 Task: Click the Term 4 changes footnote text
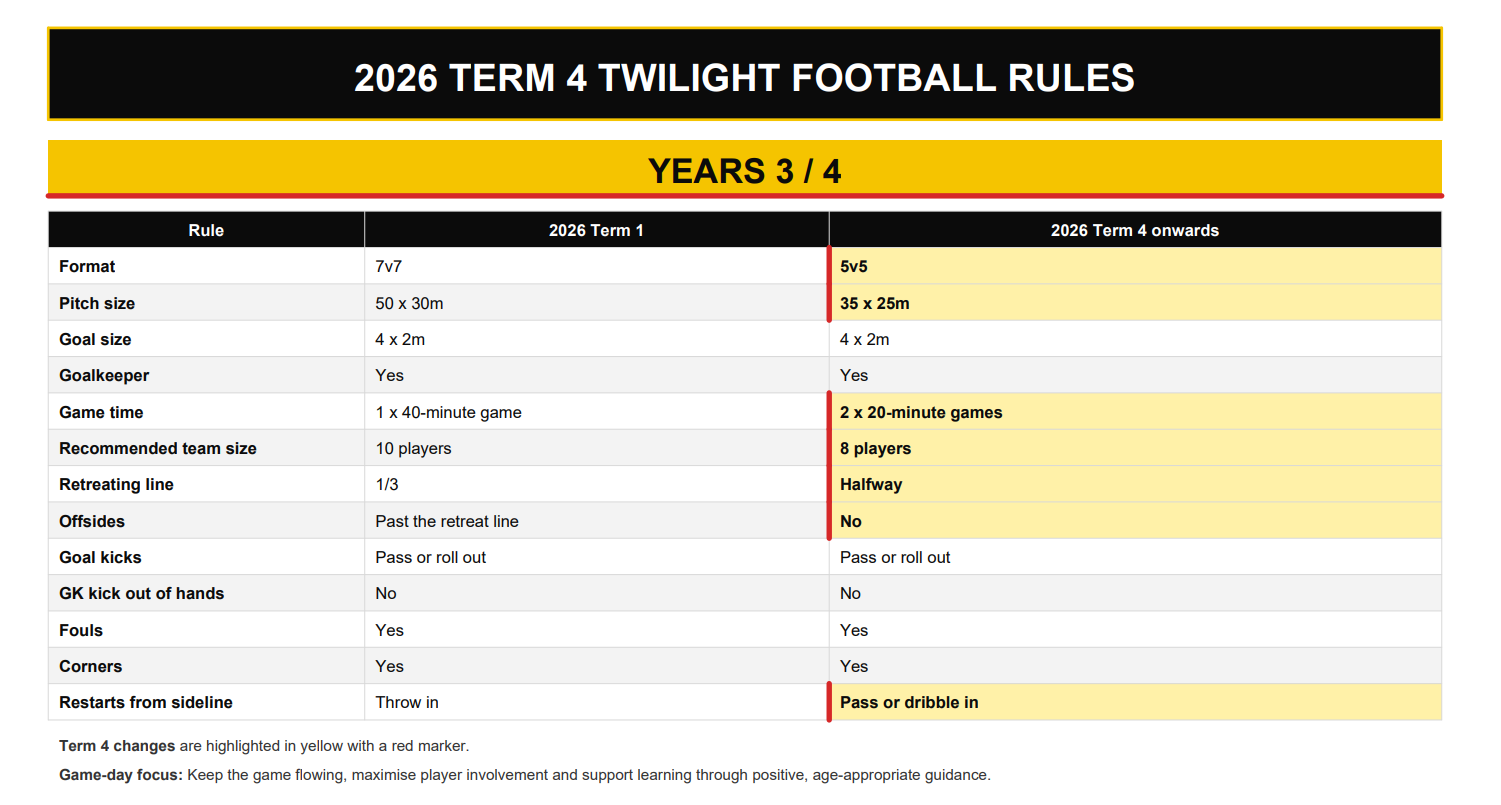click(x=264, y=746)
